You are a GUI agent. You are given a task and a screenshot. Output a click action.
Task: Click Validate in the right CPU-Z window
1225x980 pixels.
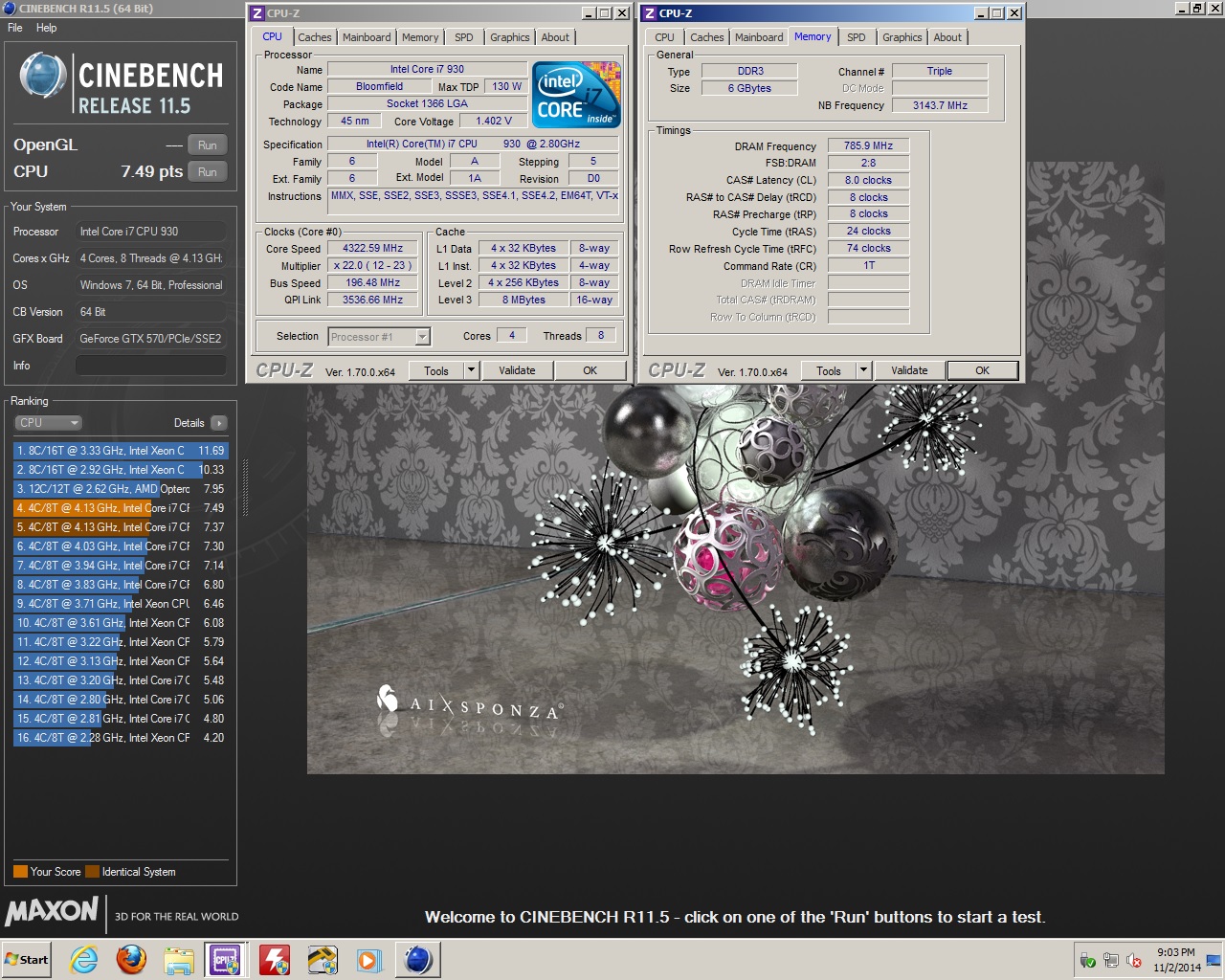[909, 370]
